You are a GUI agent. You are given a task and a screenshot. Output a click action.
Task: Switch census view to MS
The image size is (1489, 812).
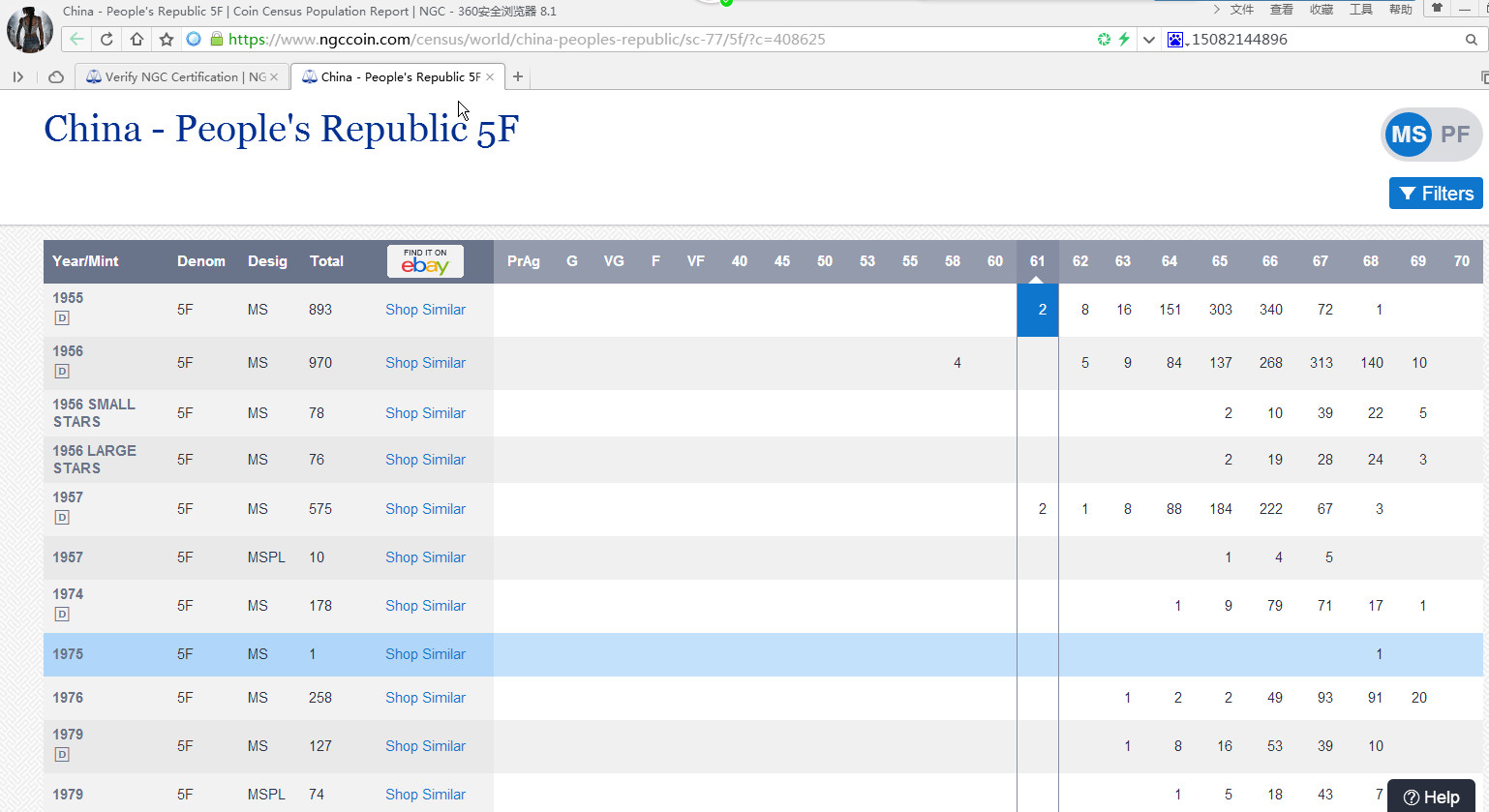pyautogui.click(x=1409, y=135)
